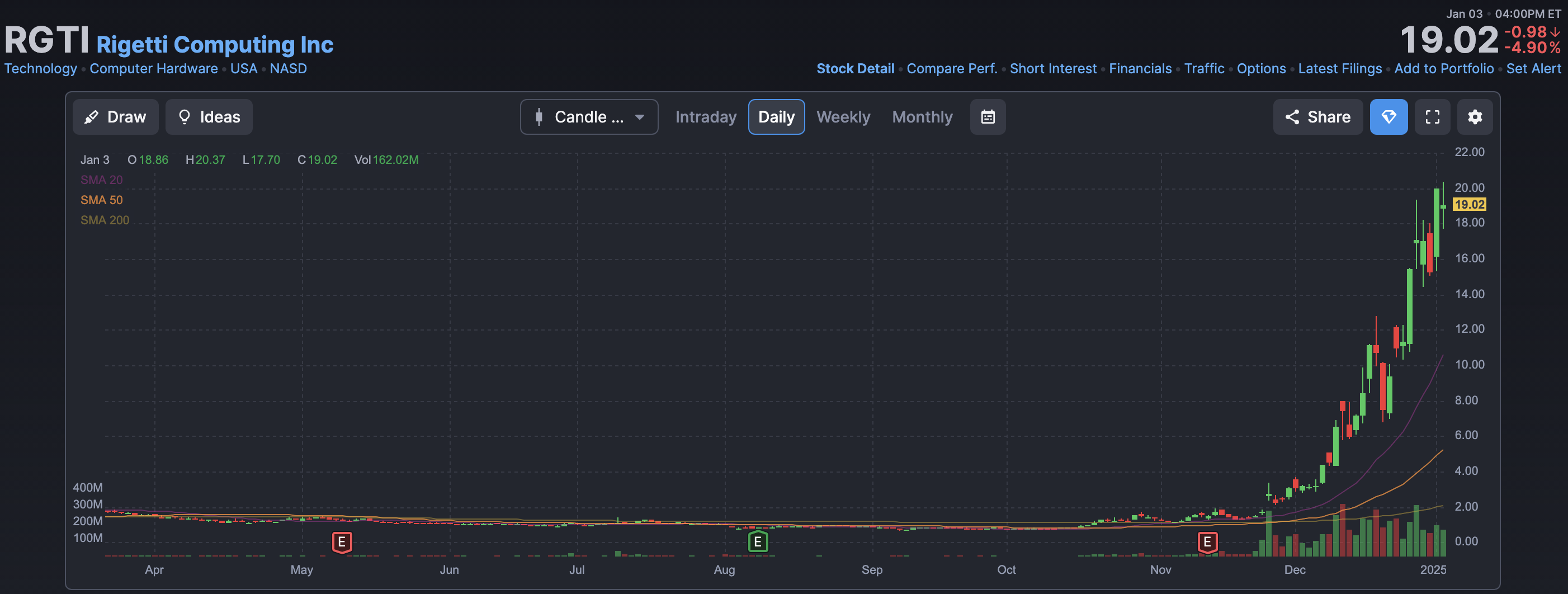Click the yellow 19.02 price tag on axis
Viewport: 1568px width, 594px height.
pyautogui.click(x=1470, y=205)
